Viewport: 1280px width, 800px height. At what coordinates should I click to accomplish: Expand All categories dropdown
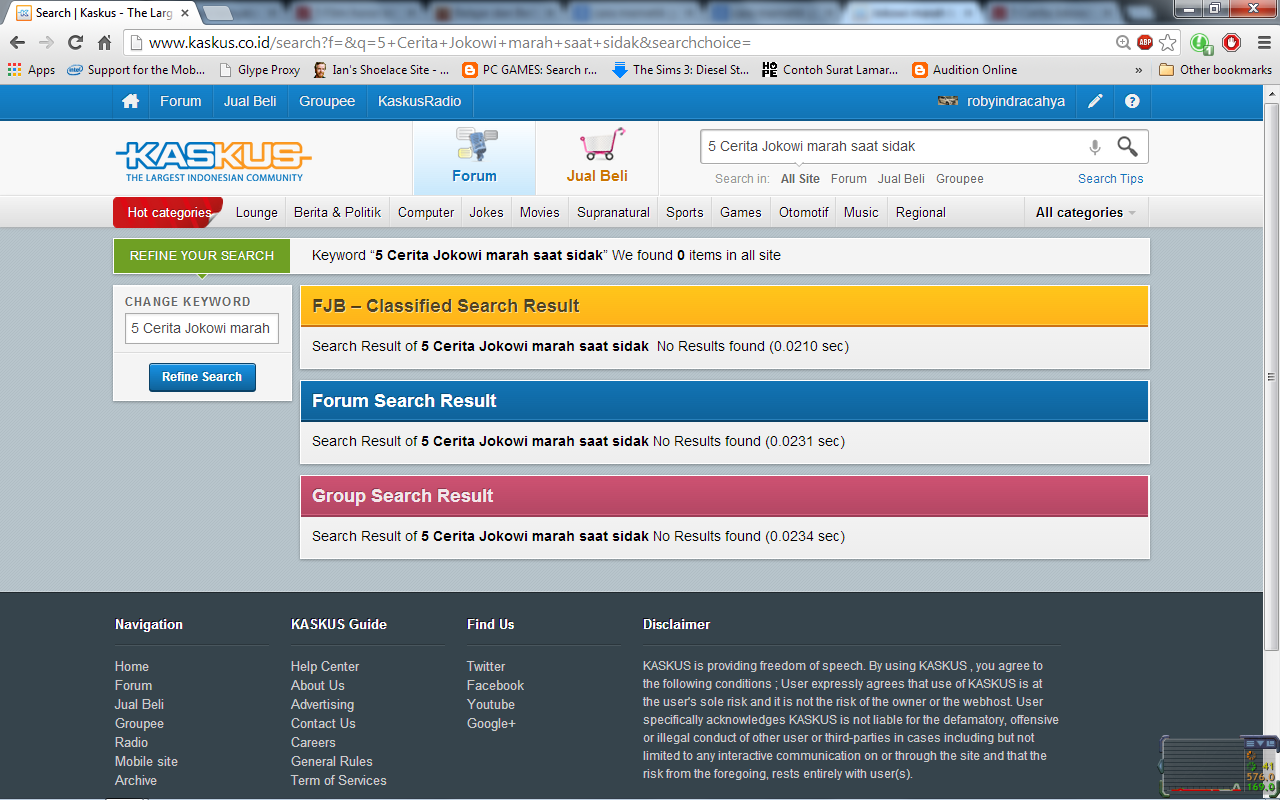[1086, 212]
